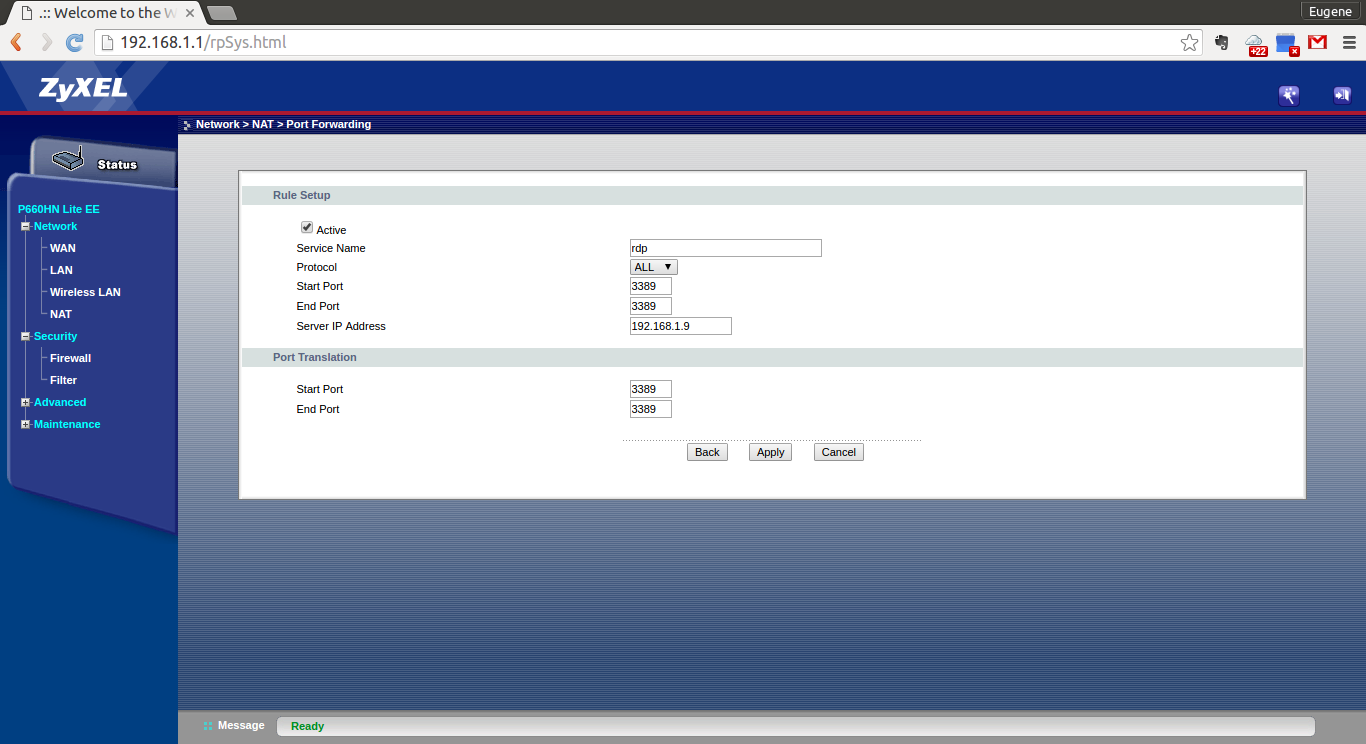Open the Protocol dropdown set to ALL
The height and width of the screenshot is (744, 1366).
[x=653, y=267]
